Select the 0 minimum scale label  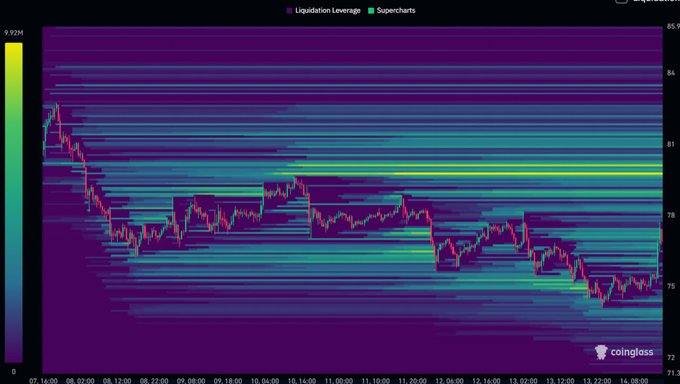13,371
